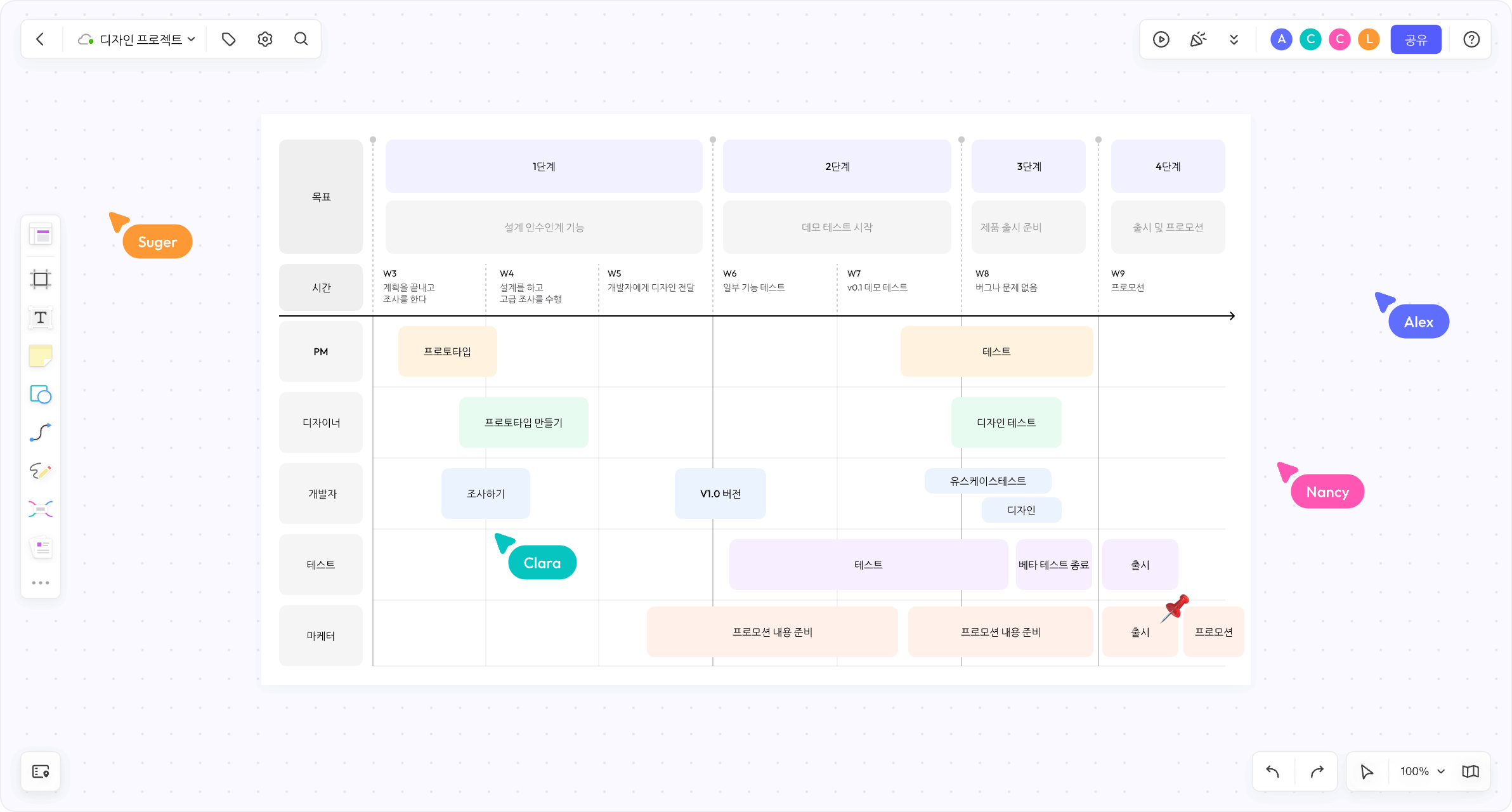The width and height of the screenshot is (1512, 812).
Task: Open the minimap book icon
Action: [1471, 771]
